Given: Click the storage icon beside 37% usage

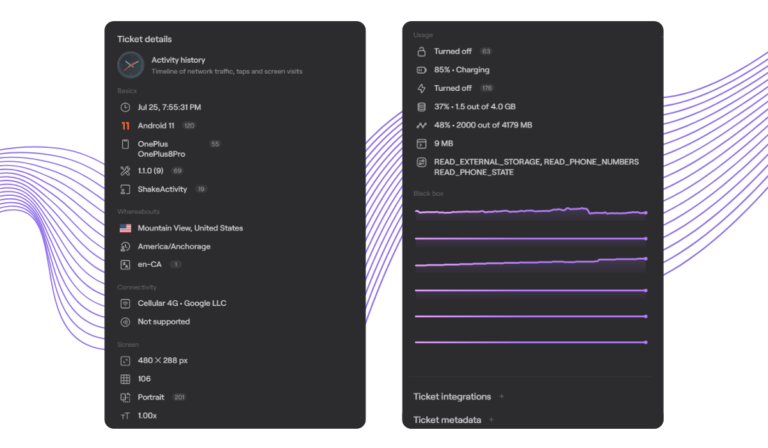Looking at the screenshot, I should [x=421, y=107].
